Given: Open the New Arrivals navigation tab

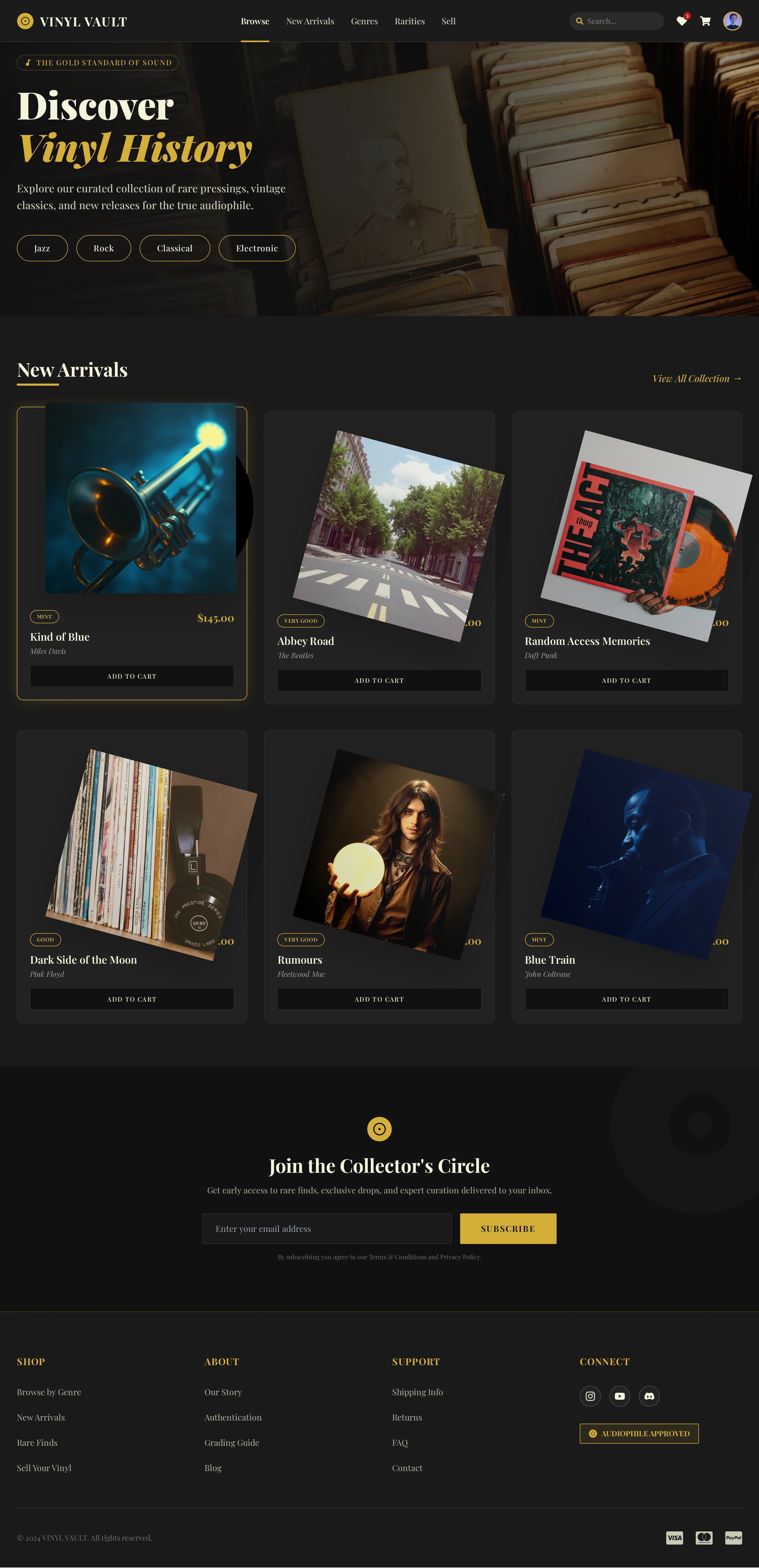Looking at the screenshot, I should tap(310, 21).
